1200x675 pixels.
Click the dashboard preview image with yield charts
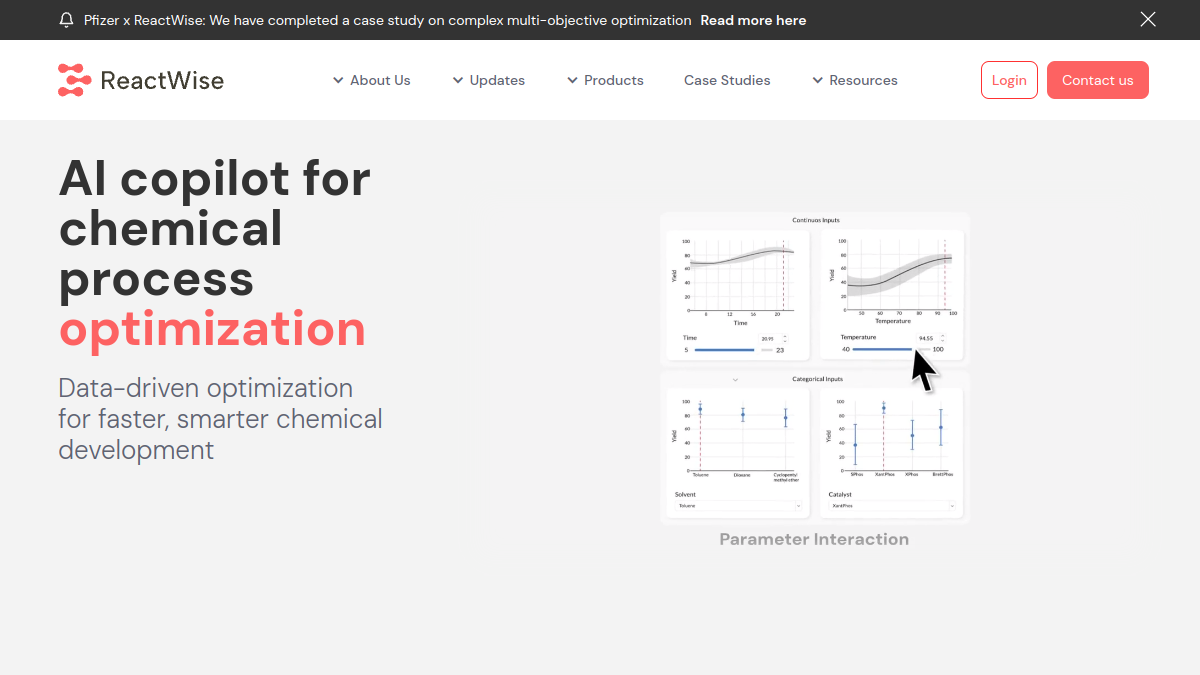click(x=815, y=367)
